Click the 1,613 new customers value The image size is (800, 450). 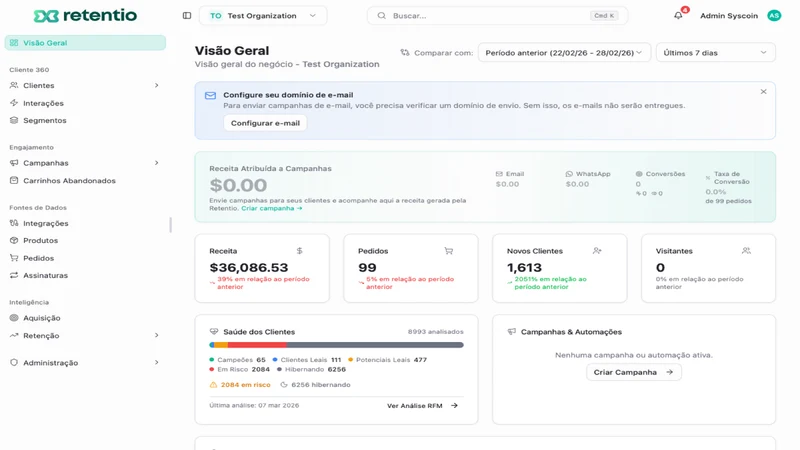(x=524, y=267)
